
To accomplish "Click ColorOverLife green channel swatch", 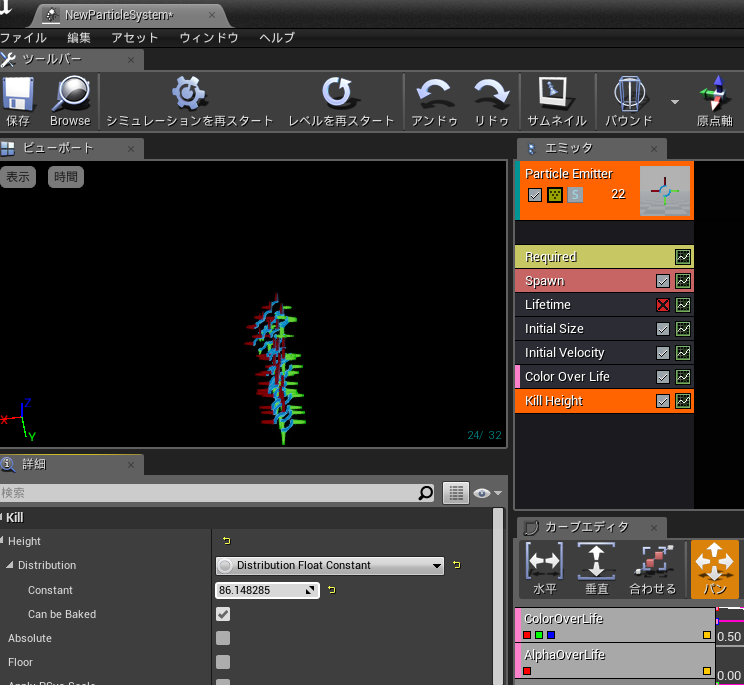I will point(539,635).
